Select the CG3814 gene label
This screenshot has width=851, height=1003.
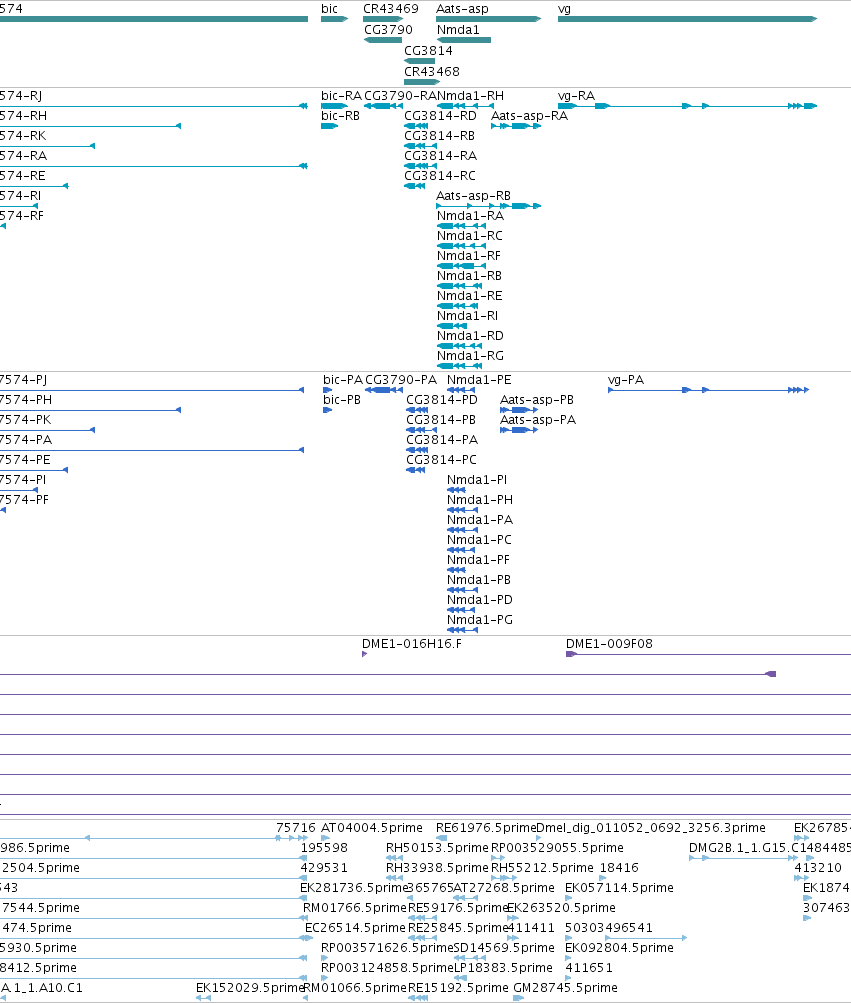point(429,51)
